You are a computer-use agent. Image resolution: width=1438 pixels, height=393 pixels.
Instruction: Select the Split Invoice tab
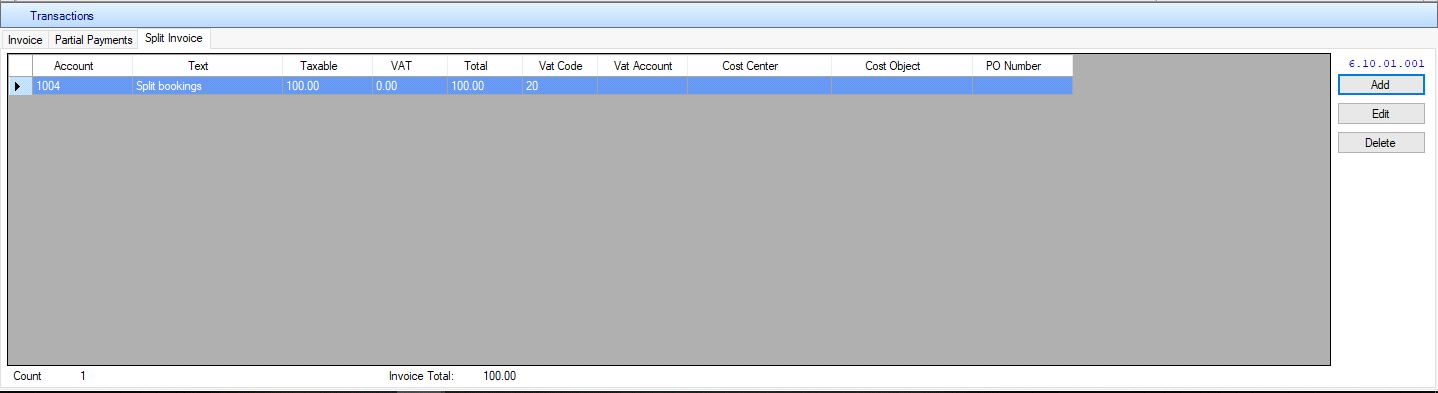pos(174,38)
